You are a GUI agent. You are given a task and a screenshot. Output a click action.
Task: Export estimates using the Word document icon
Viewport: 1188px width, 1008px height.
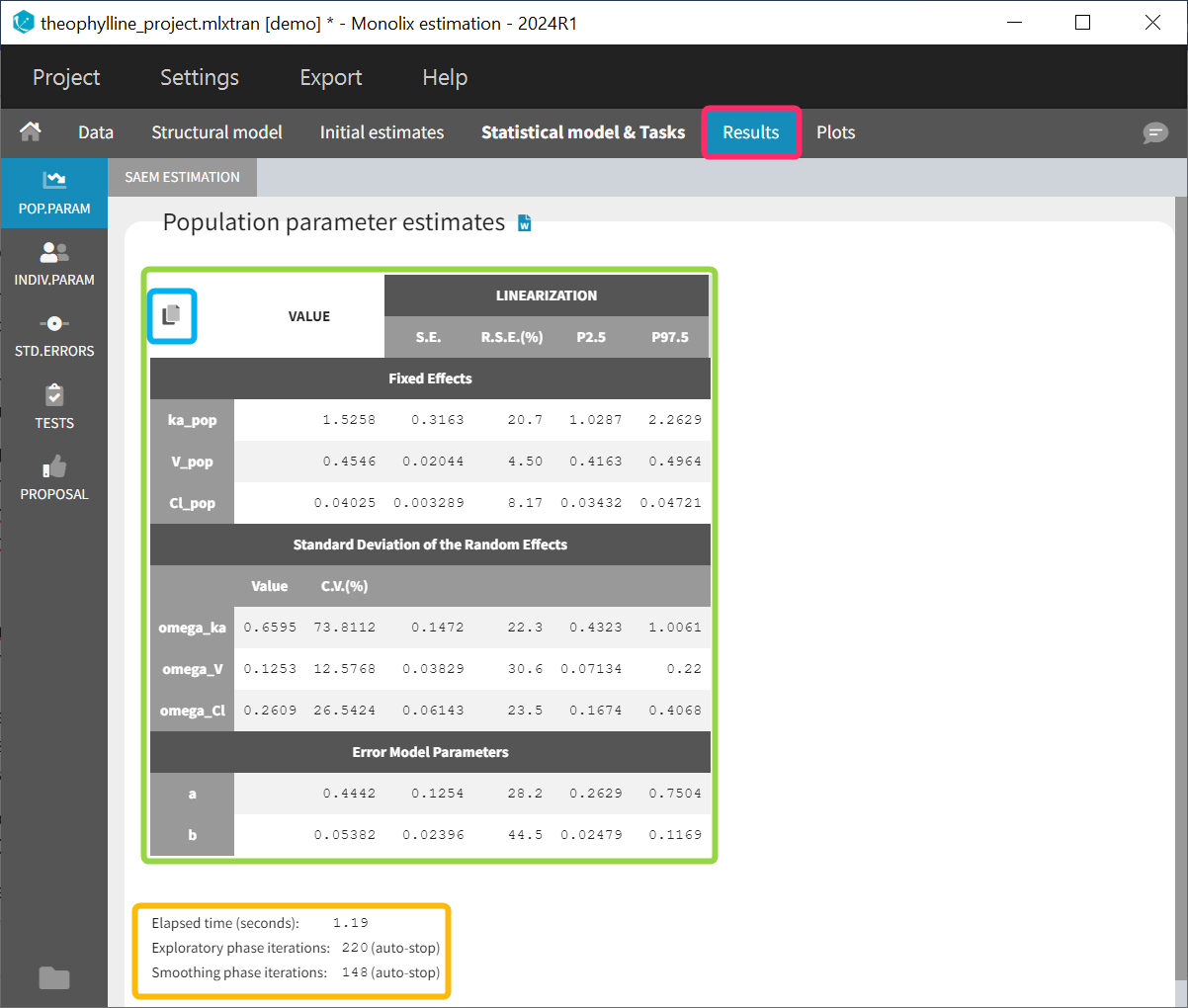coord(525,223)
